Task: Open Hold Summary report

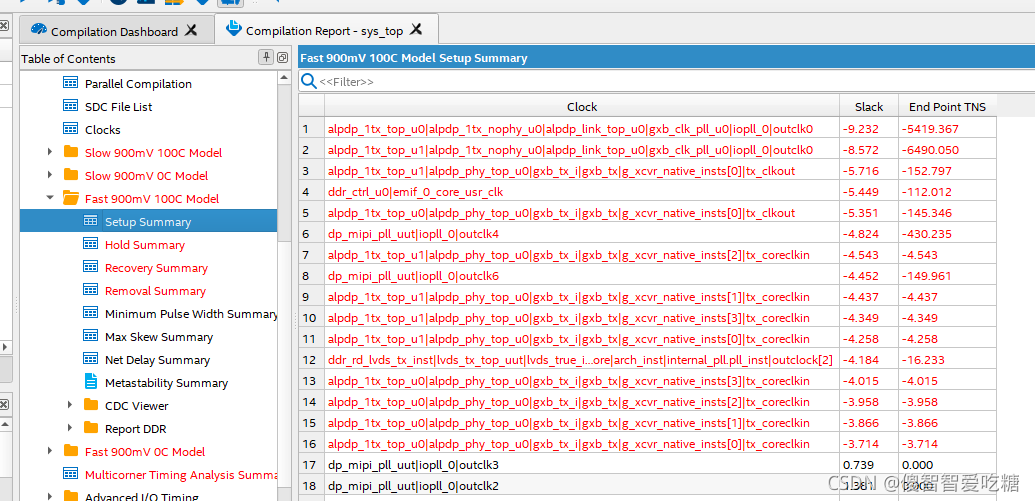Action: (x=145, y=245)
